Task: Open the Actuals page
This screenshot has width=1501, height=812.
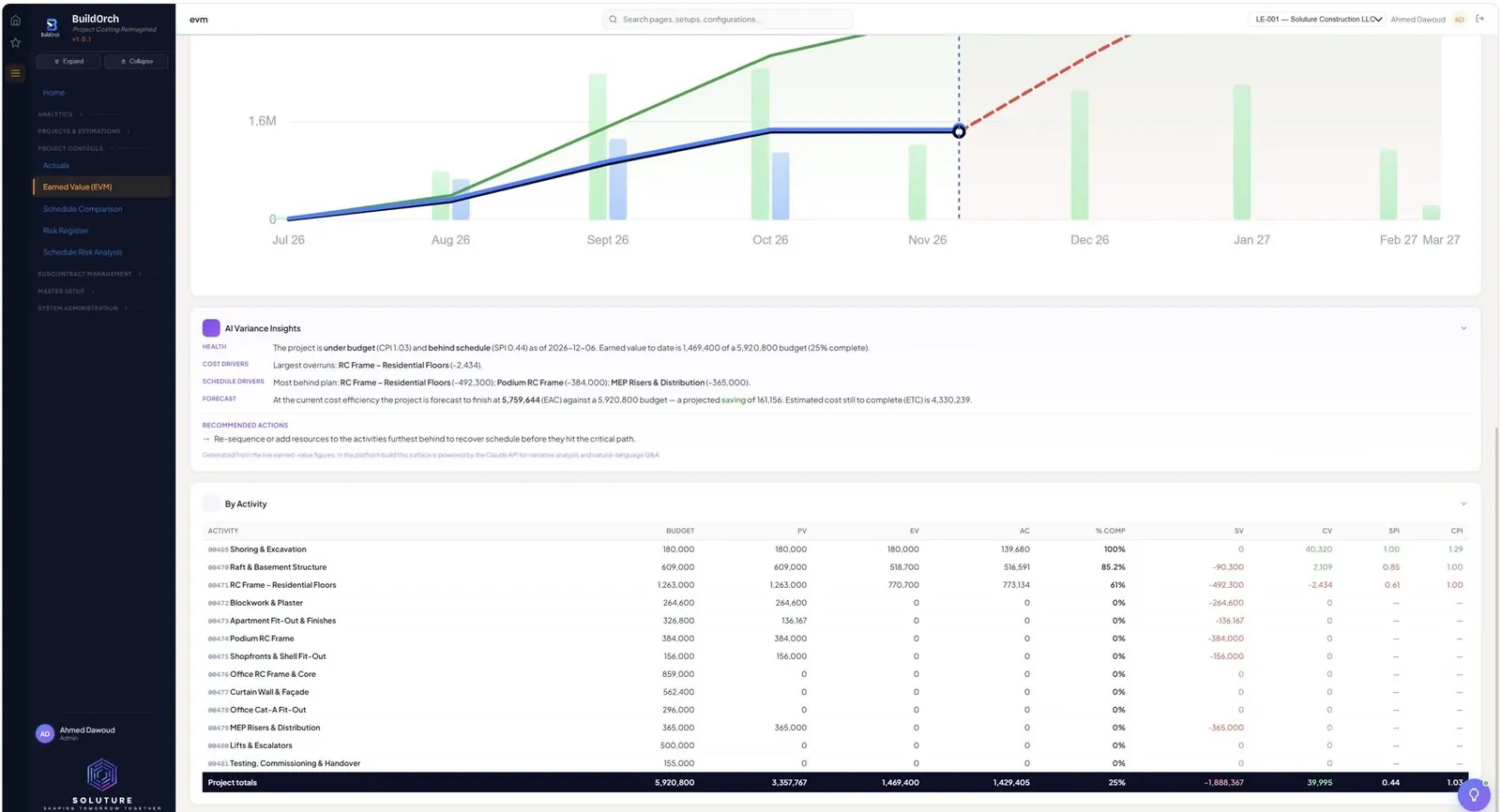Action: click(55, 165)
